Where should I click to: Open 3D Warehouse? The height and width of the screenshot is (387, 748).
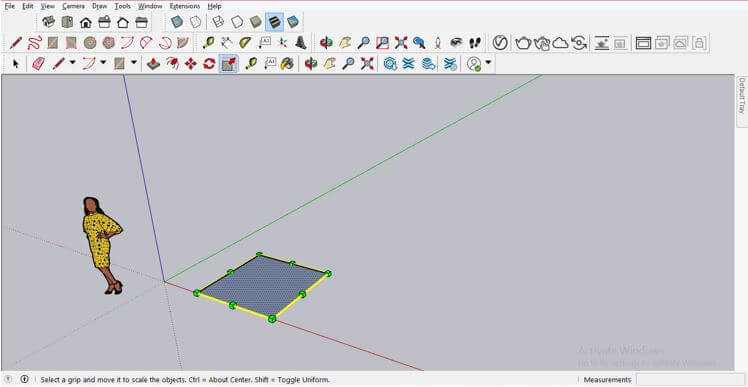click(x=391, y=63)
